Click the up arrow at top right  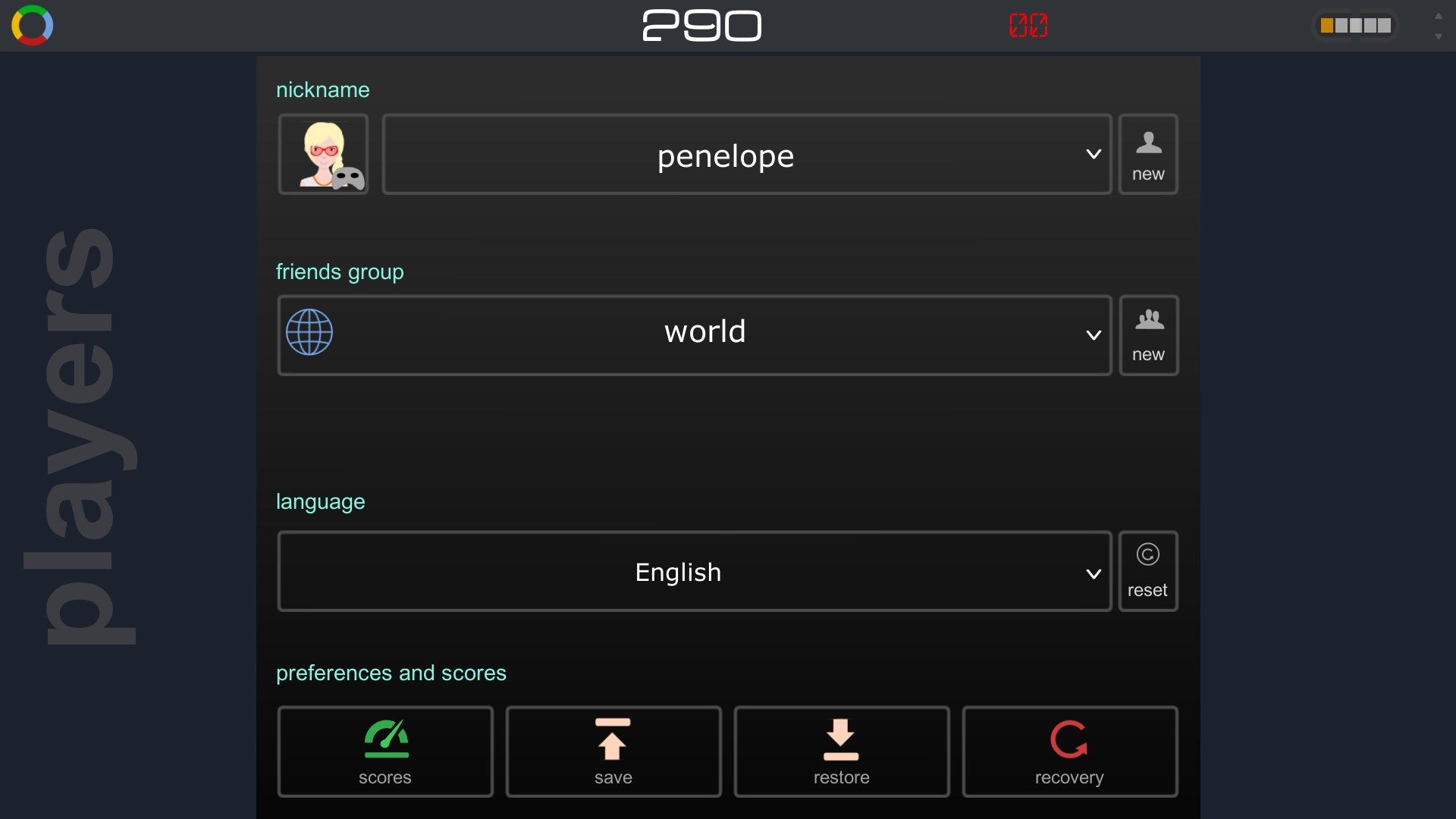(x=1439, y=16)
